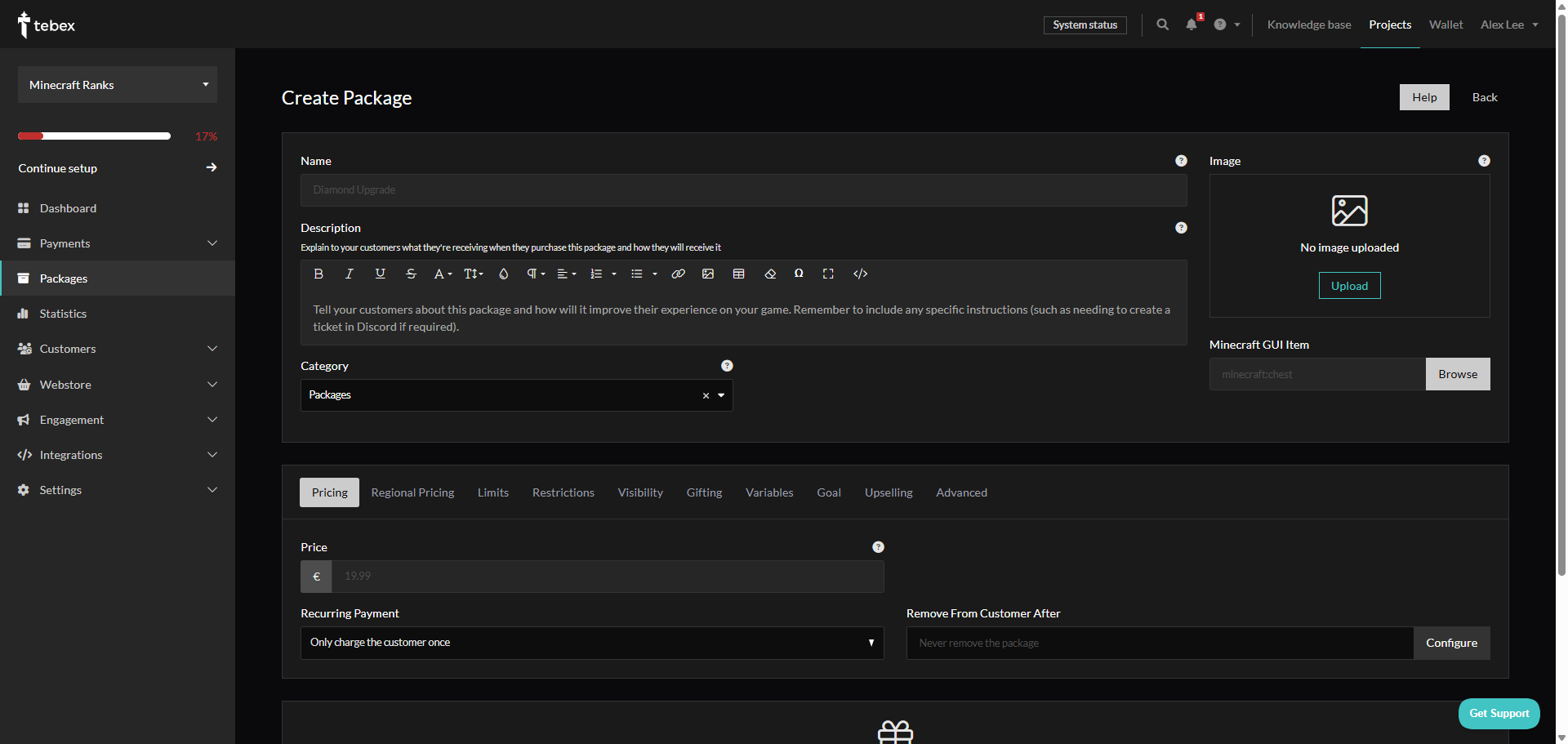This screenshot has width=1568, height=744.
Task: Open notifications bell
Action: (x=1192, y=25)
